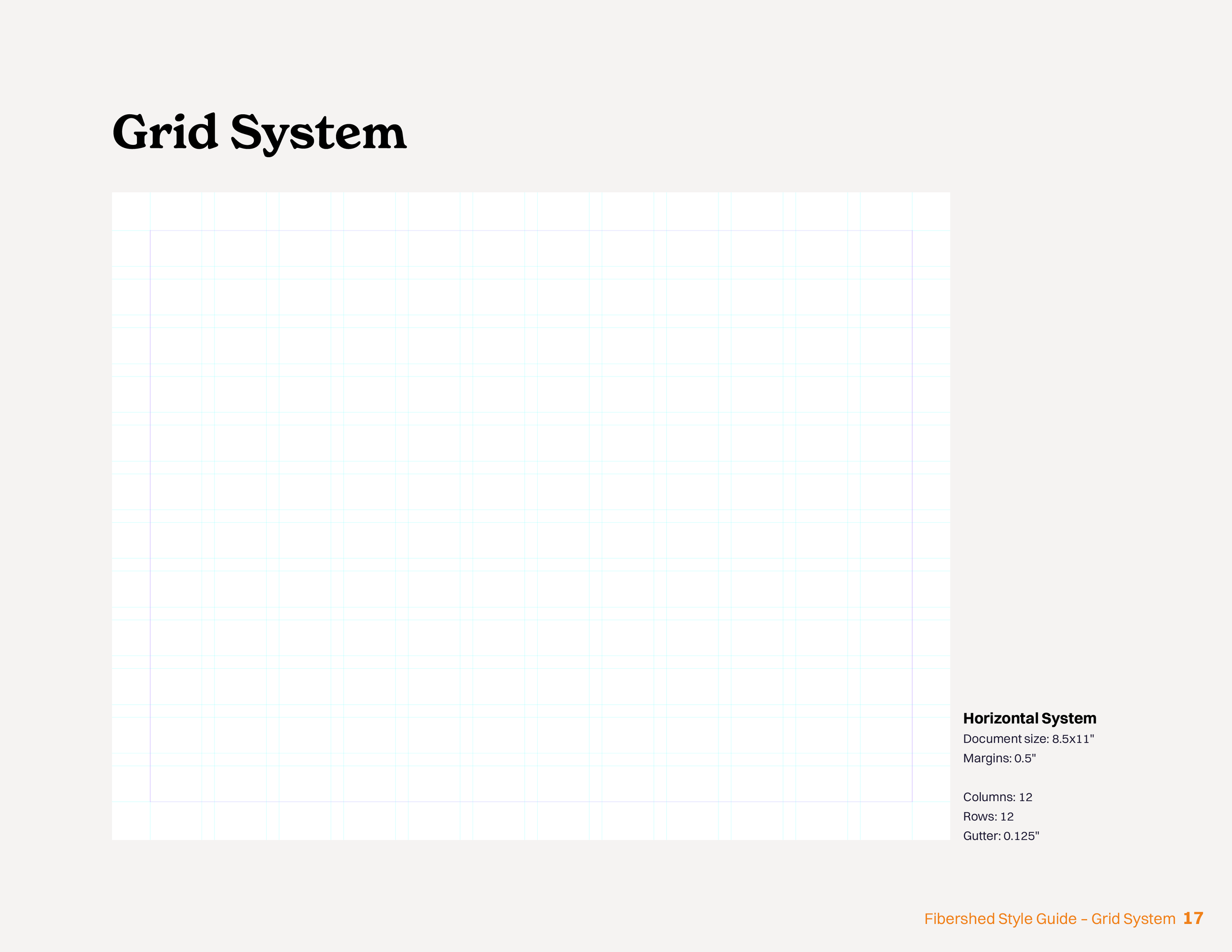Screen dimensions: 1232x952
Task: Click the bottom margin strip of the grid
Action: pos(531,820)
